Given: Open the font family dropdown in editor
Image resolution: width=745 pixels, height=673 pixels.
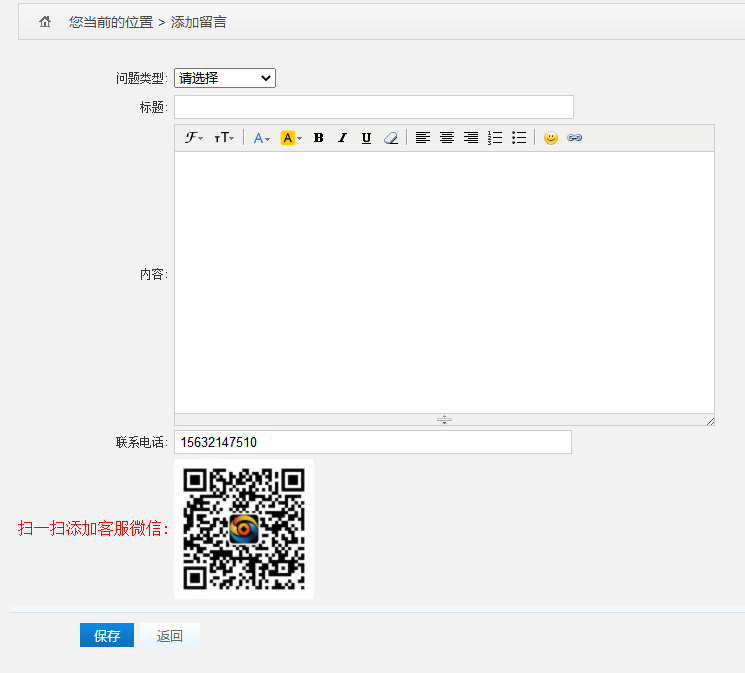Looking at the screenshot, I should [x=194, y=138].
